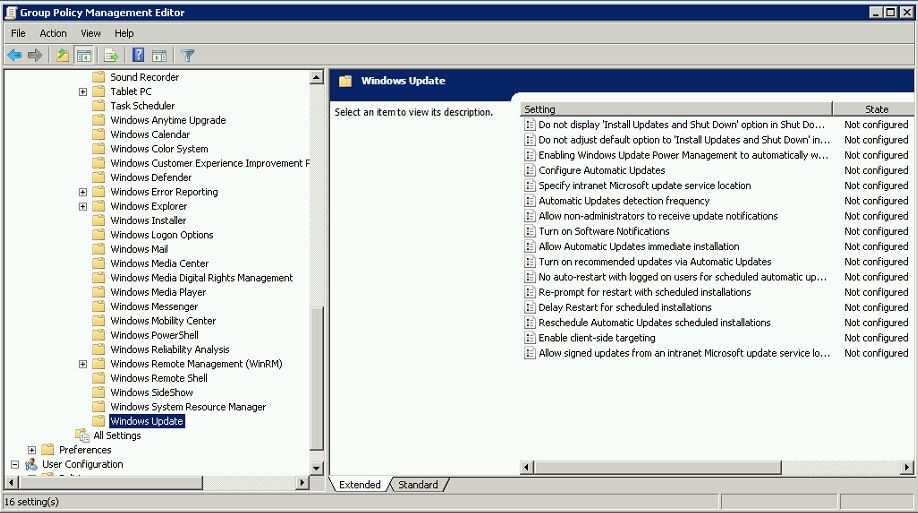Expand the Windows Error Reporting node
Viewport: 918px width, 513px height.
click(x=83, y=192)
